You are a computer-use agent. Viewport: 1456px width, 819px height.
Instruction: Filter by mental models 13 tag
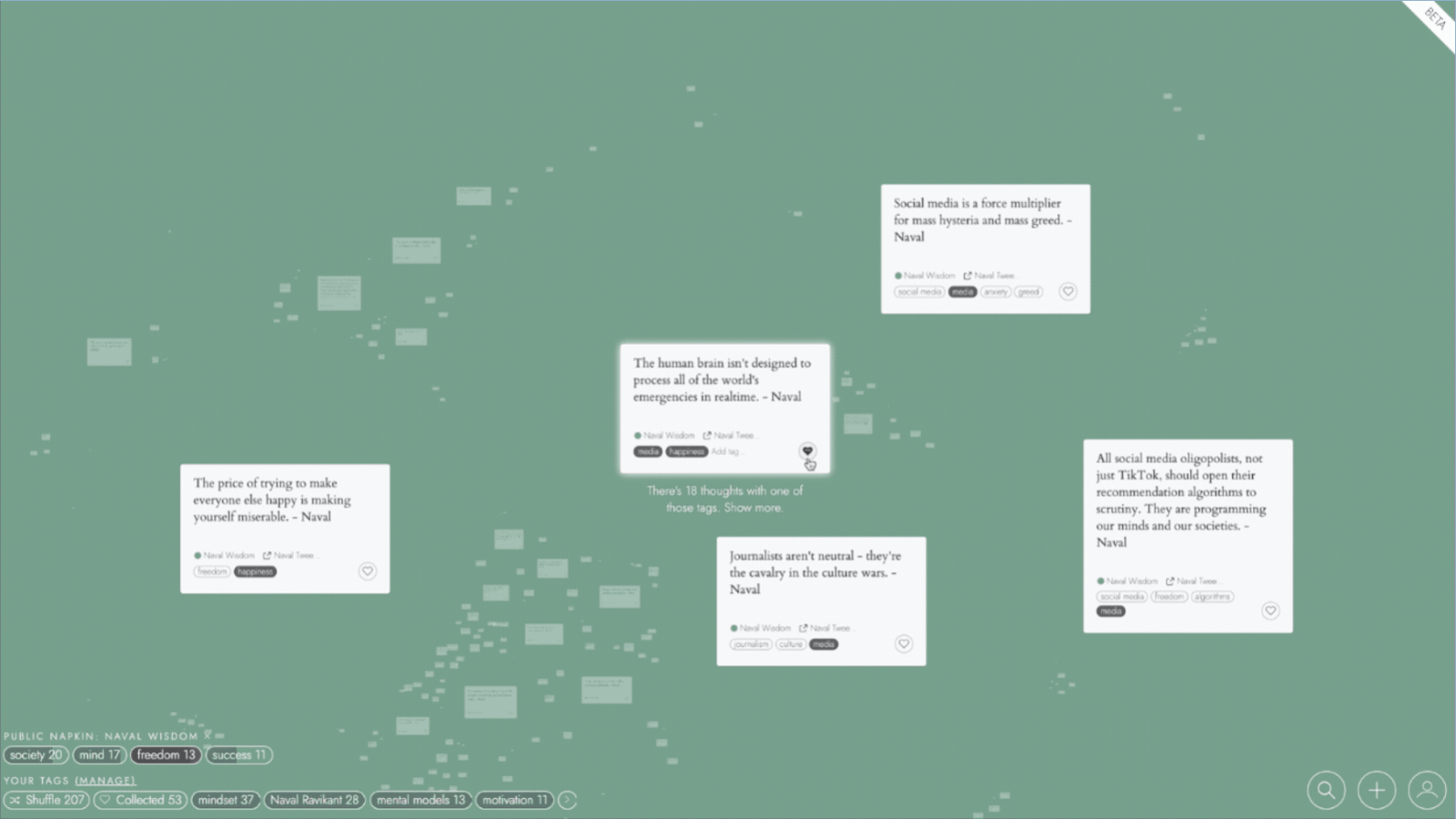pyautogui.click(x=420, y=800)
